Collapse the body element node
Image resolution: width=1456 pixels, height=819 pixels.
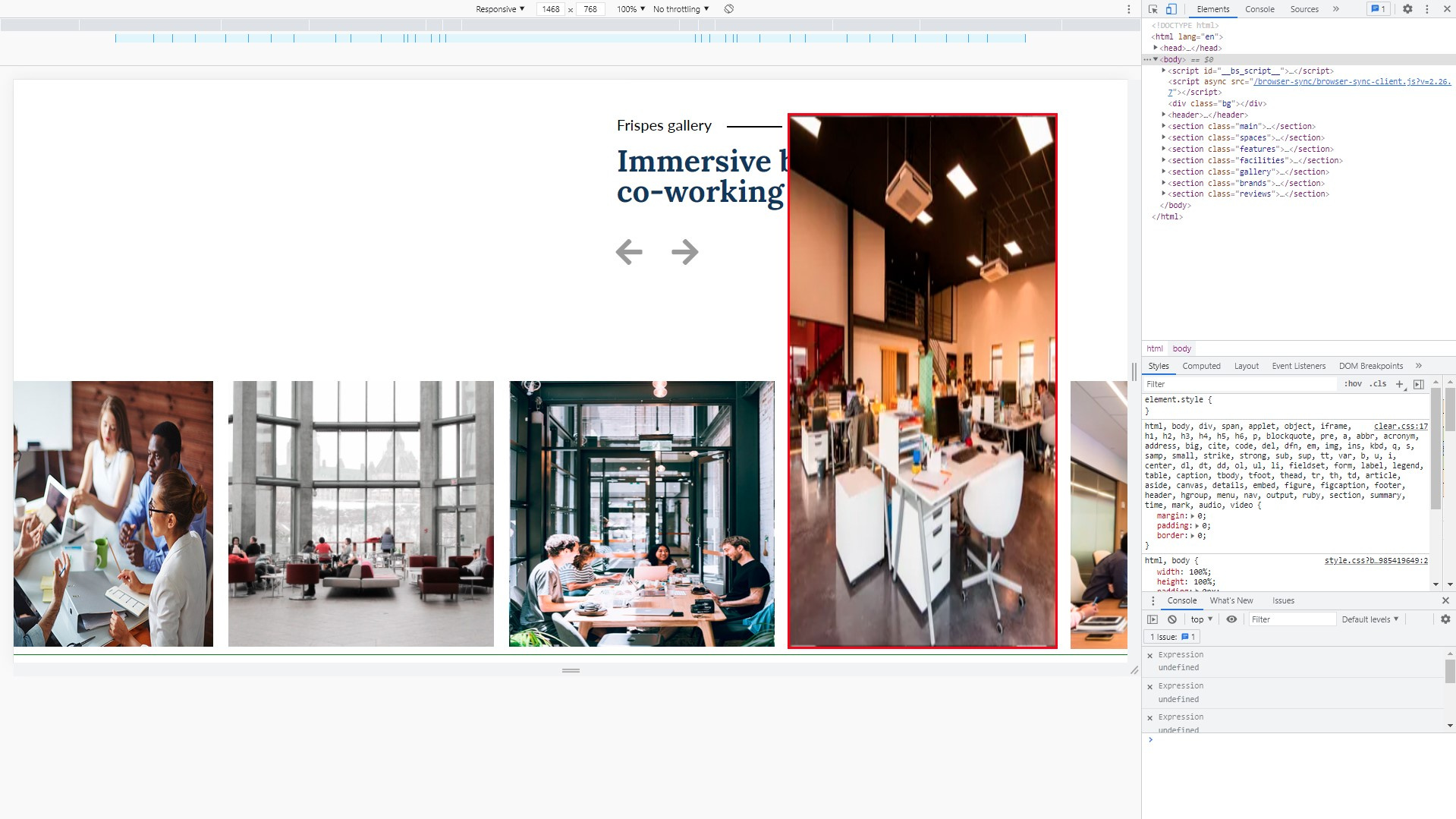point(1156,59)
